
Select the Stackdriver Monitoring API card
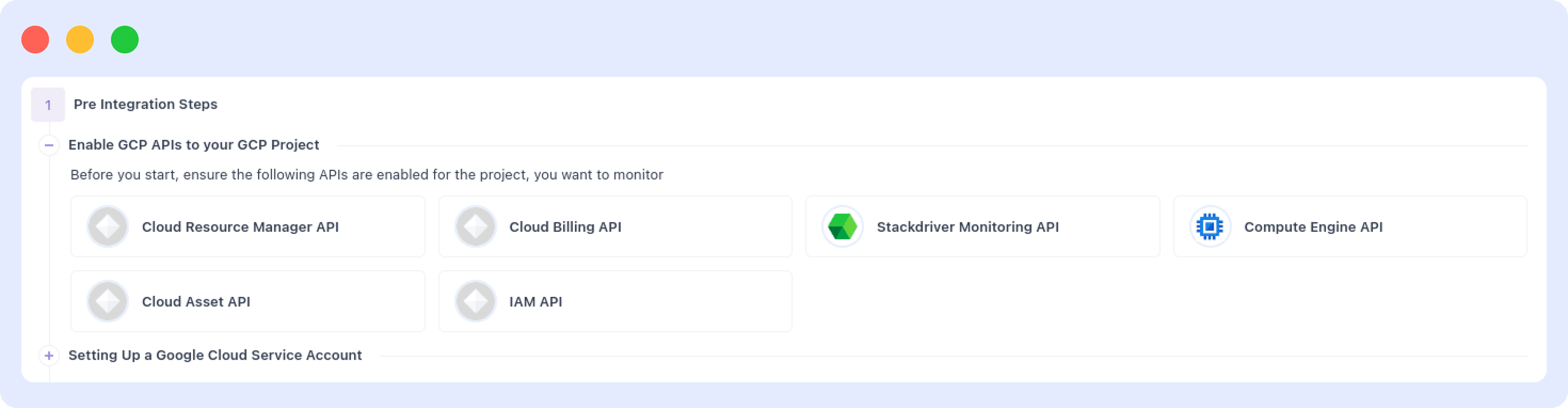coord(982,226)
